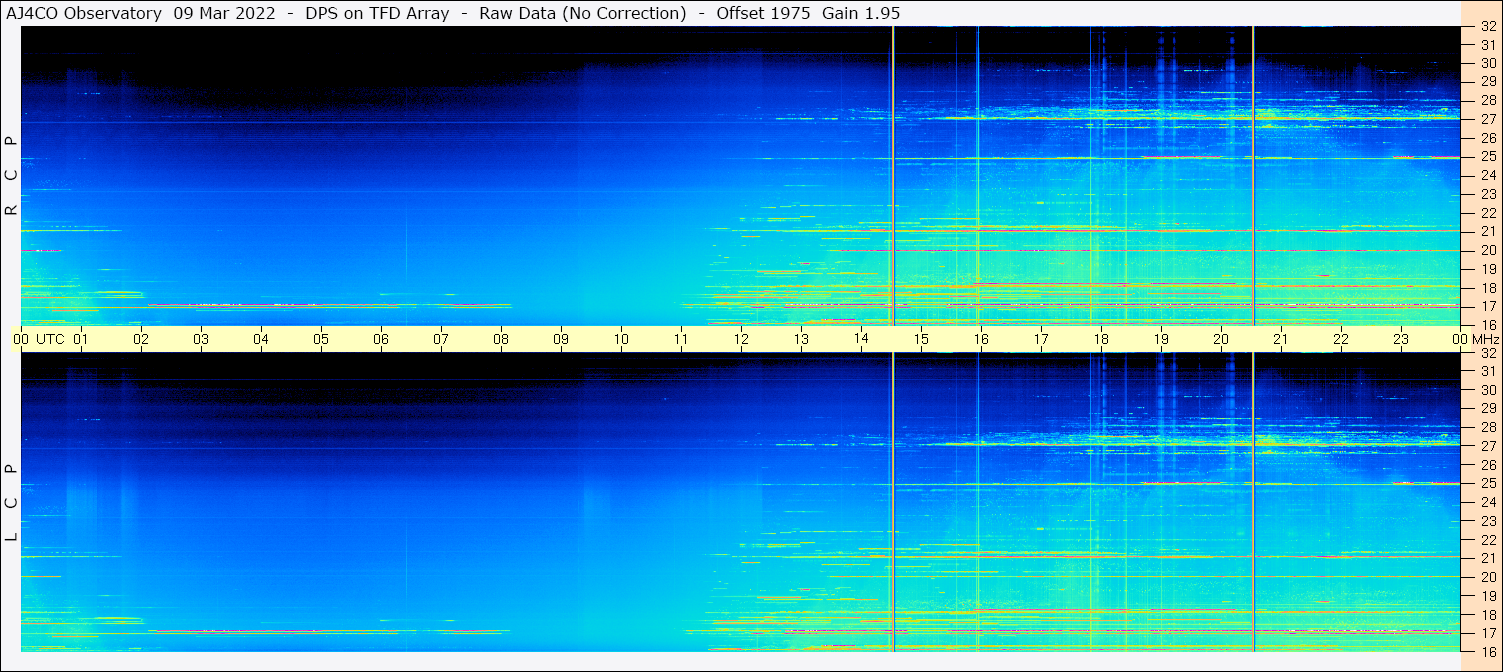Click the 01 hour tick on time axis
1503x672 pixels.
tap(81, 339)
